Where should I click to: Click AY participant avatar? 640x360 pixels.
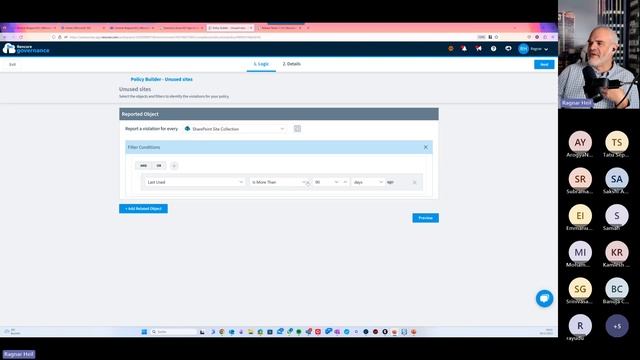pyautogui.click(x=580, y=142)
